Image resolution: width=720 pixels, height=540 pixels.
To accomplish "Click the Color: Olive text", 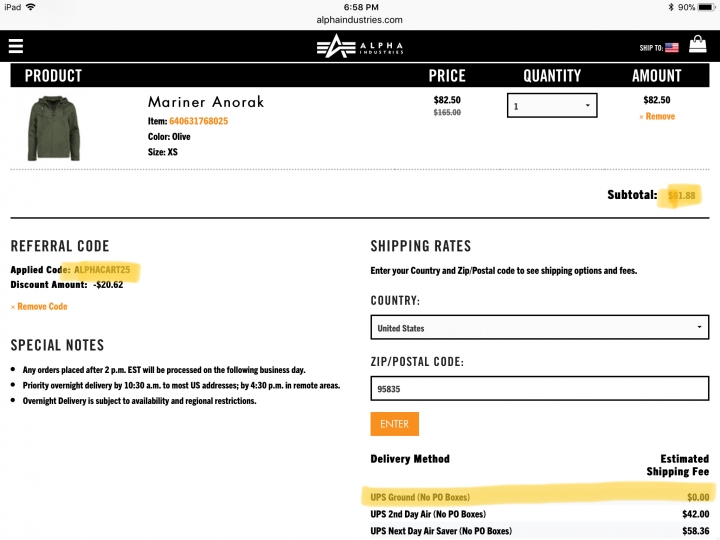I will click(169, 137).
